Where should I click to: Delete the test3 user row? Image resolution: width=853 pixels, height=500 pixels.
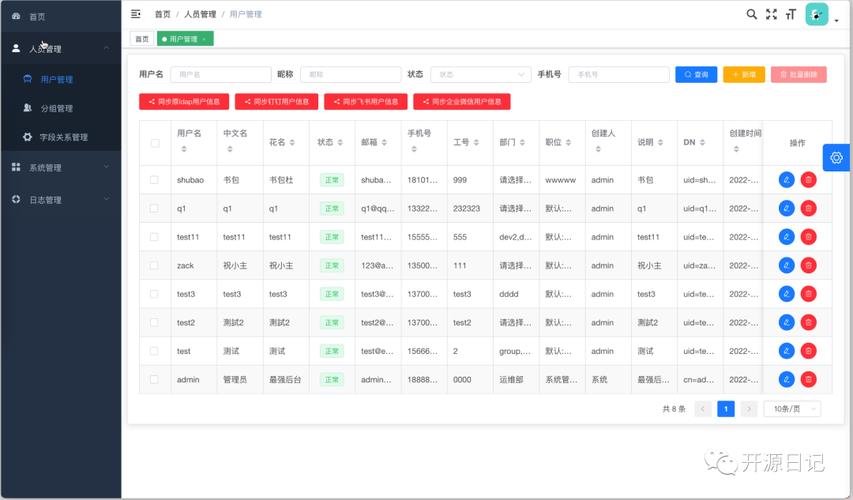click(808, 294)
